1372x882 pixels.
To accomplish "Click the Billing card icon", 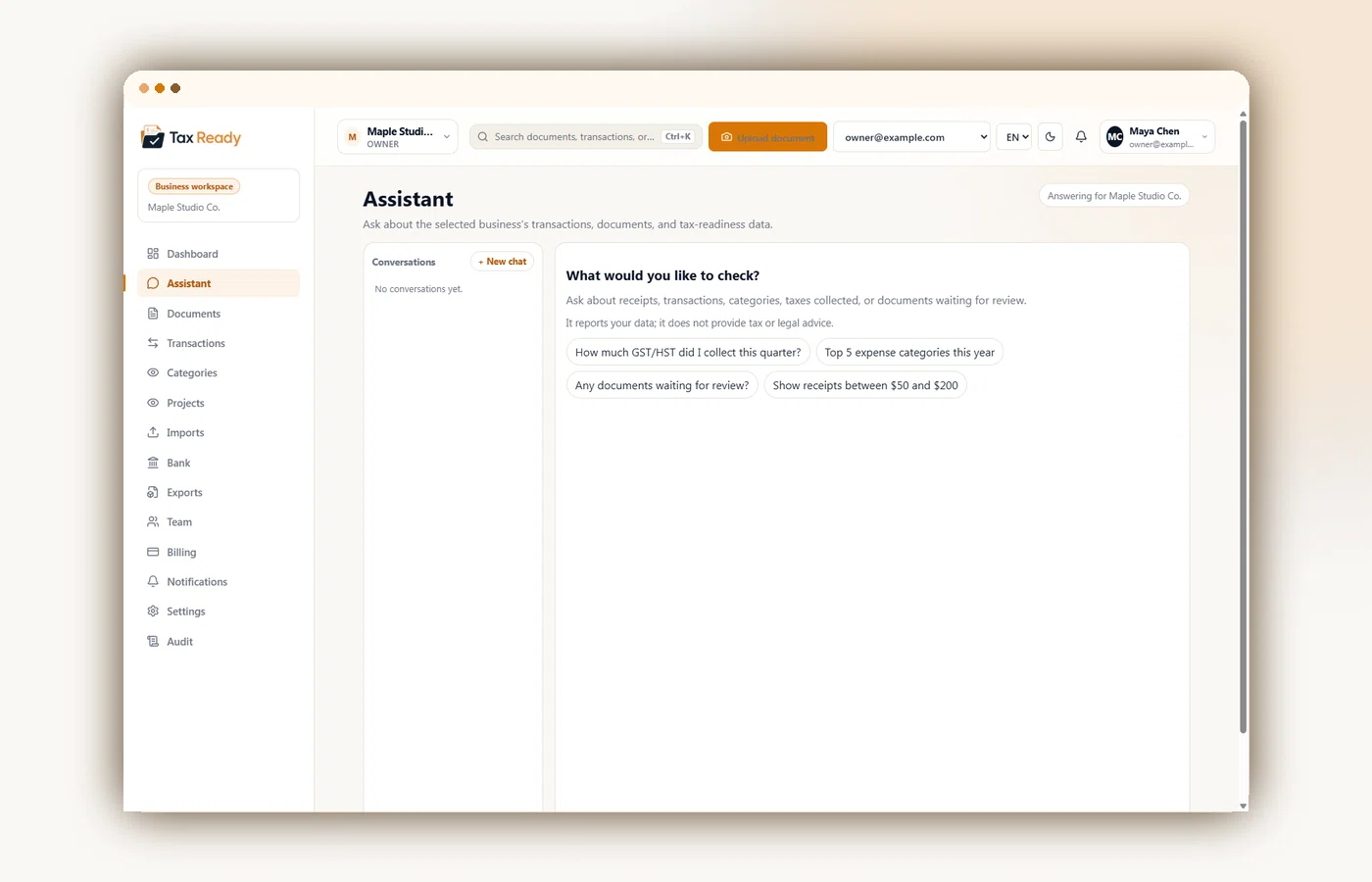I will [153, 552].
